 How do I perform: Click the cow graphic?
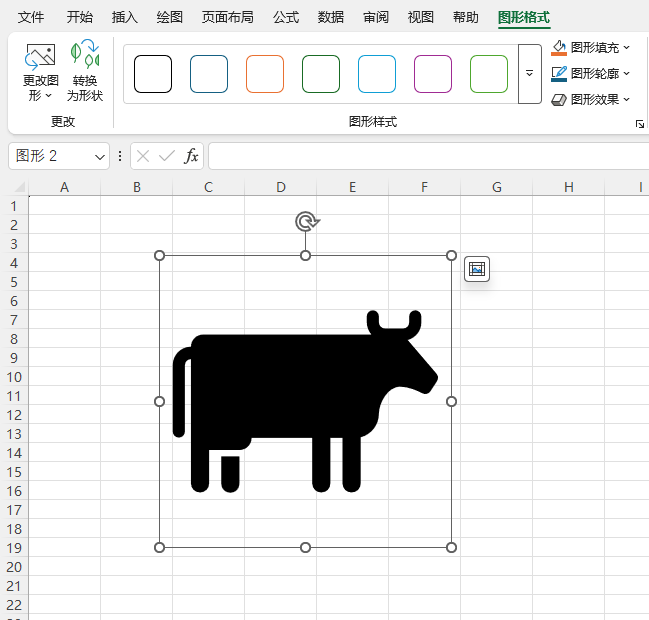(x=305, y=401)
